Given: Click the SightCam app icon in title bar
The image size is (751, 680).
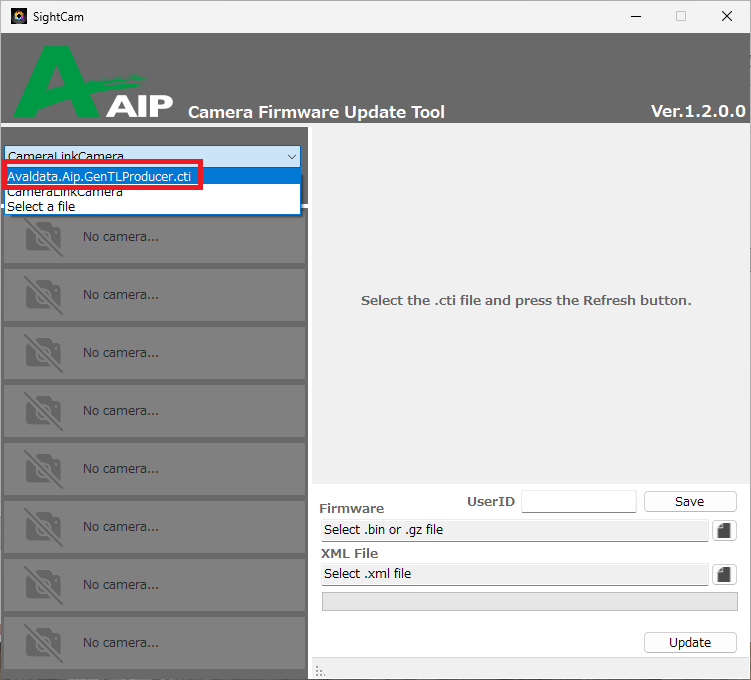Looking at the screenshot, I should [19, 16].
